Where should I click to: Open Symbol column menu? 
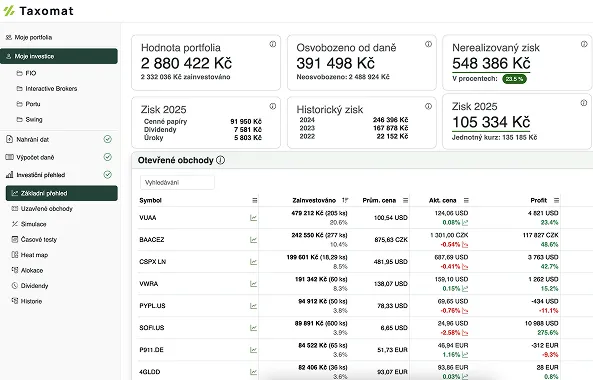255,200
